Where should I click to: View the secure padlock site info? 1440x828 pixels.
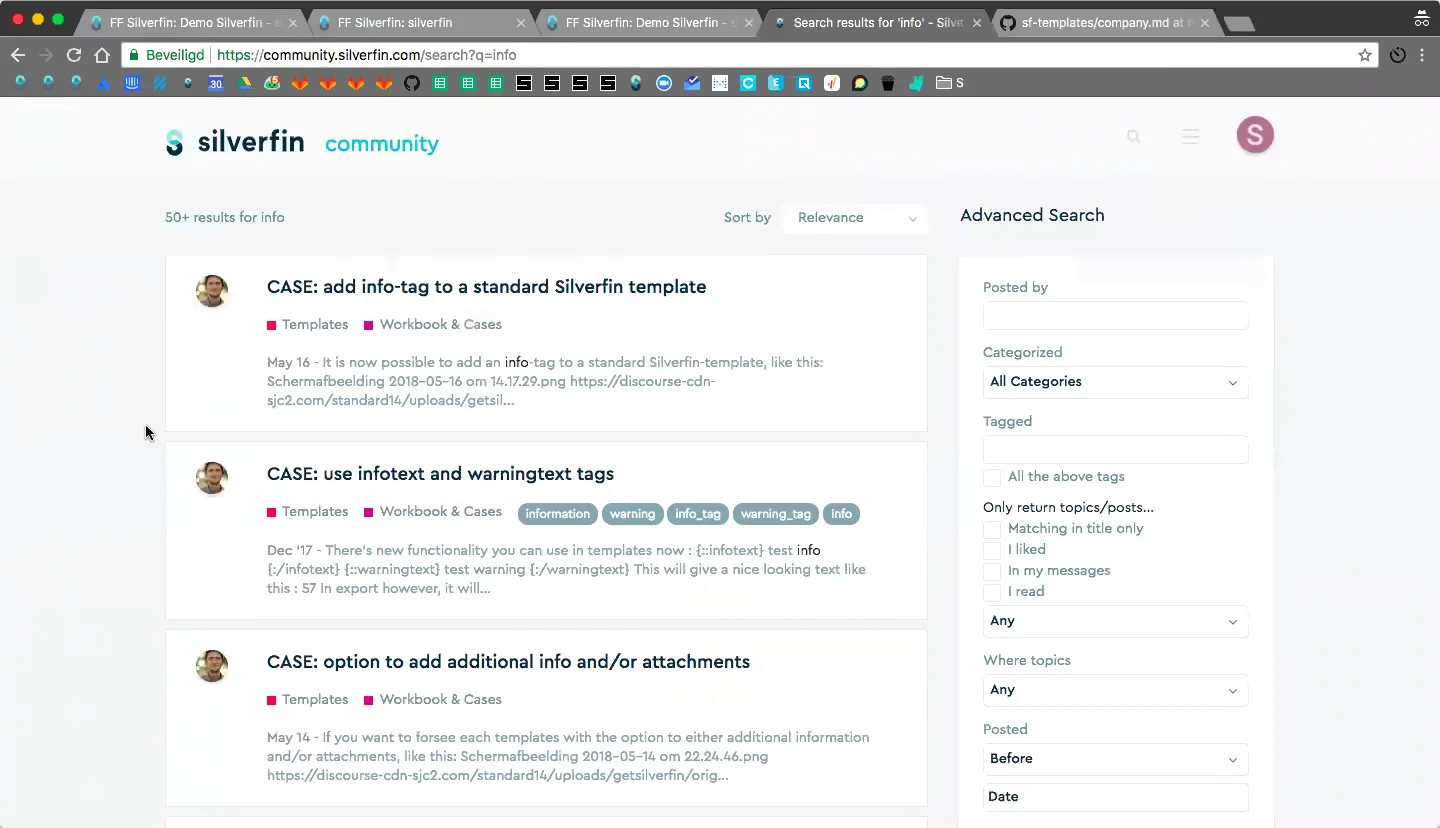click(134, 55)
